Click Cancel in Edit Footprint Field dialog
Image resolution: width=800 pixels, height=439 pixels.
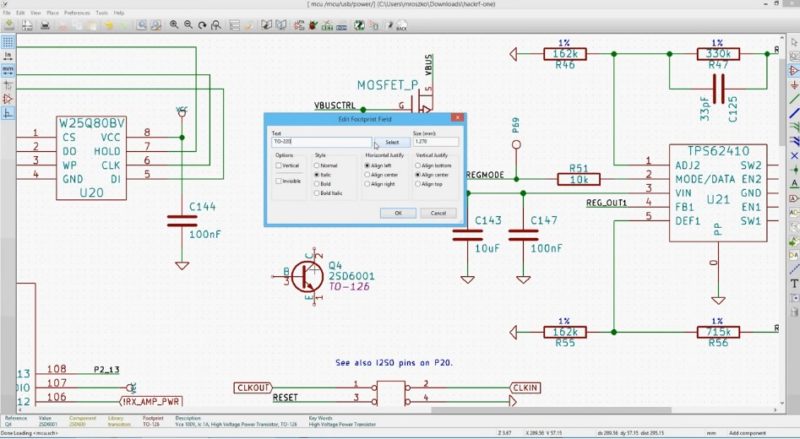438,213
